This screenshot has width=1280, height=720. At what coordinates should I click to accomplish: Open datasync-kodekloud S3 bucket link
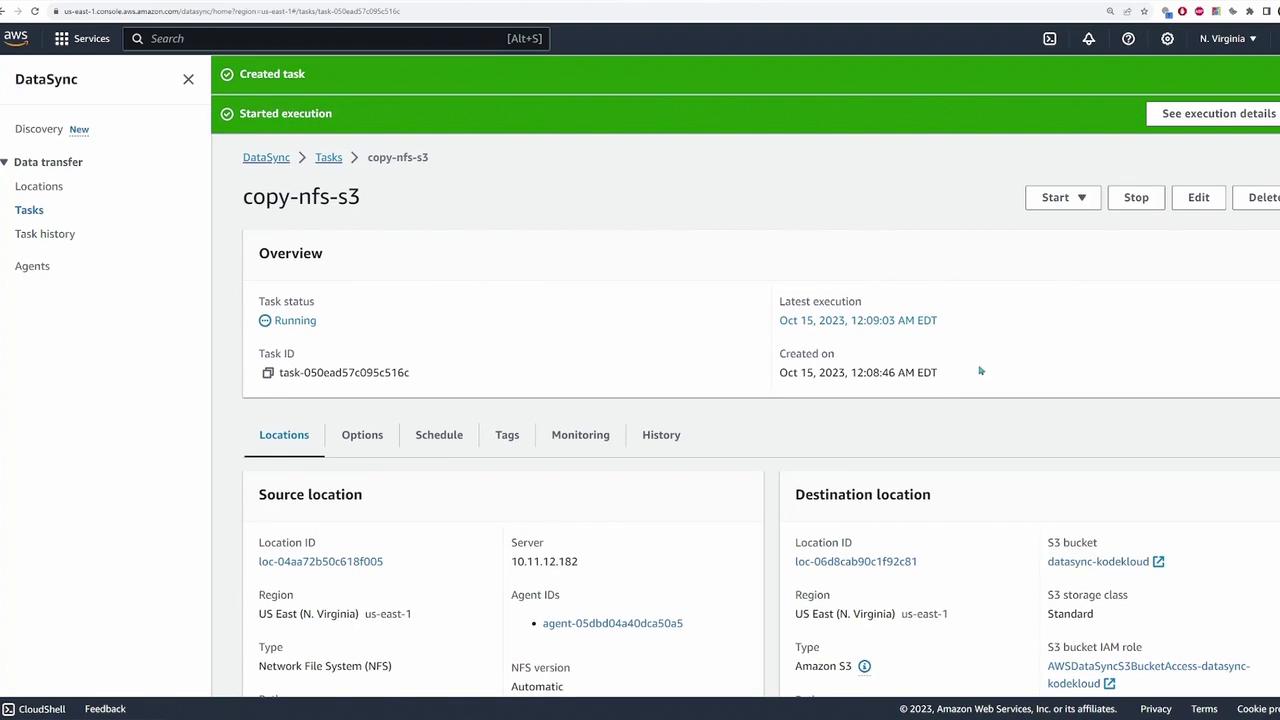coord(1106,561)
